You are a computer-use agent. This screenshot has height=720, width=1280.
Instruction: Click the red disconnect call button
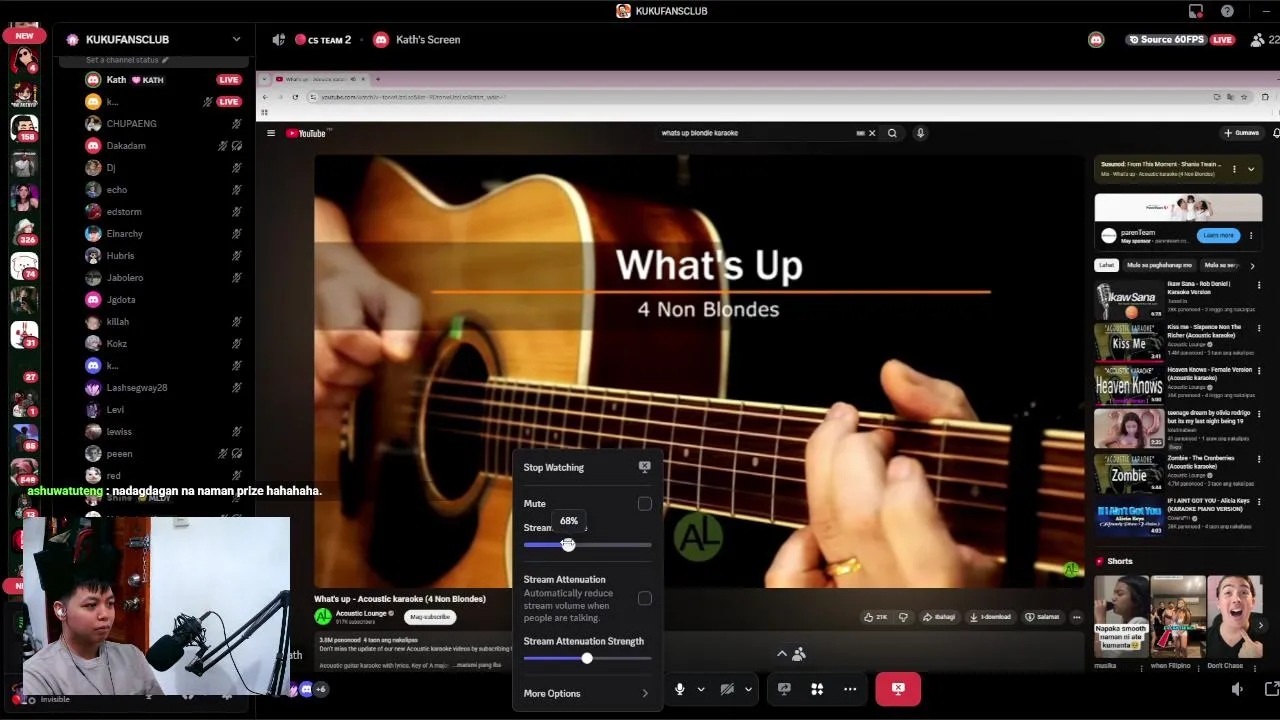coord(898,689)
